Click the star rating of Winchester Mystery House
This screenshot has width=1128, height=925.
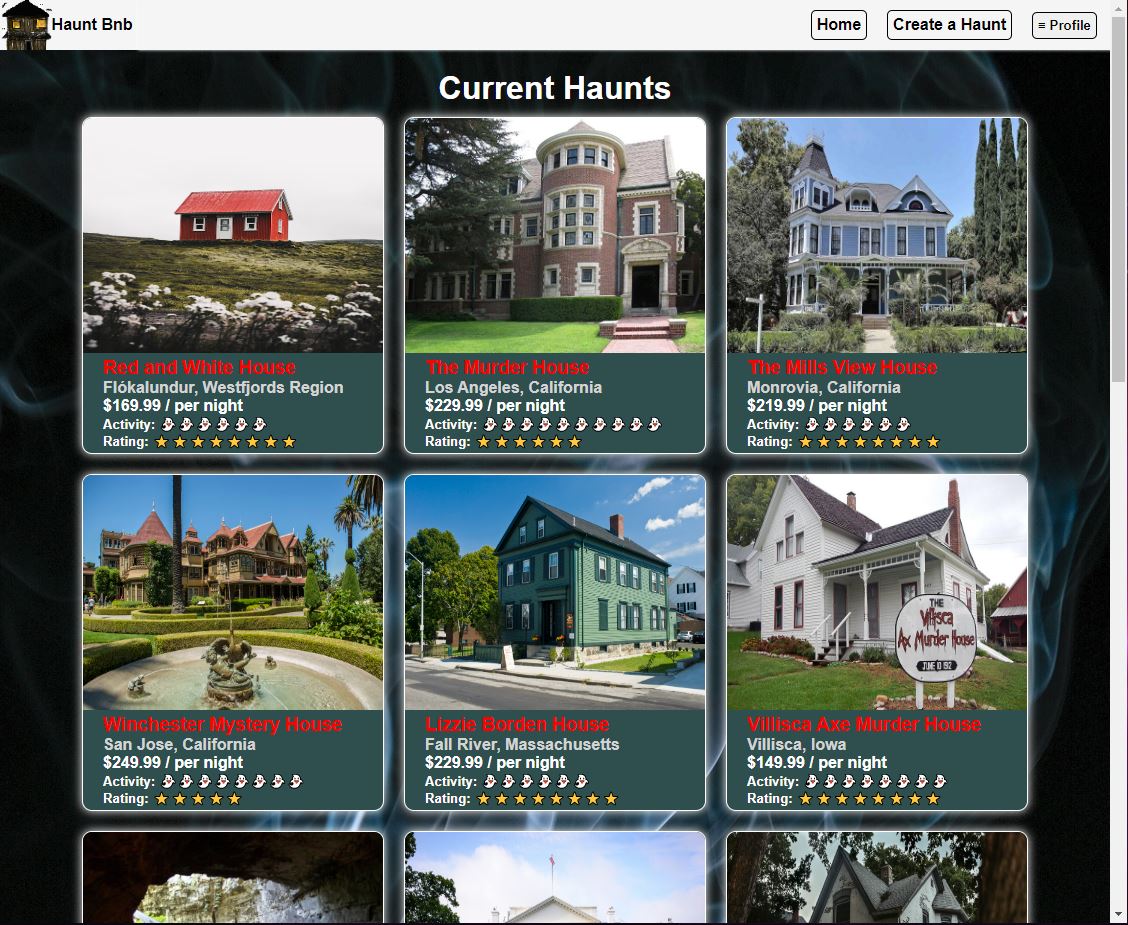coord(198,798)
